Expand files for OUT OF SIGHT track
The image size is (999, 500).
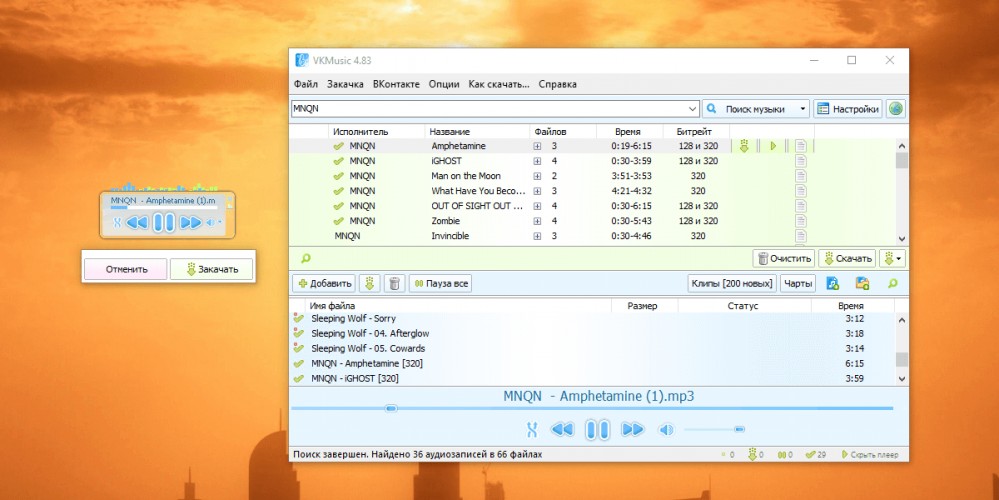tap(537, 206)
